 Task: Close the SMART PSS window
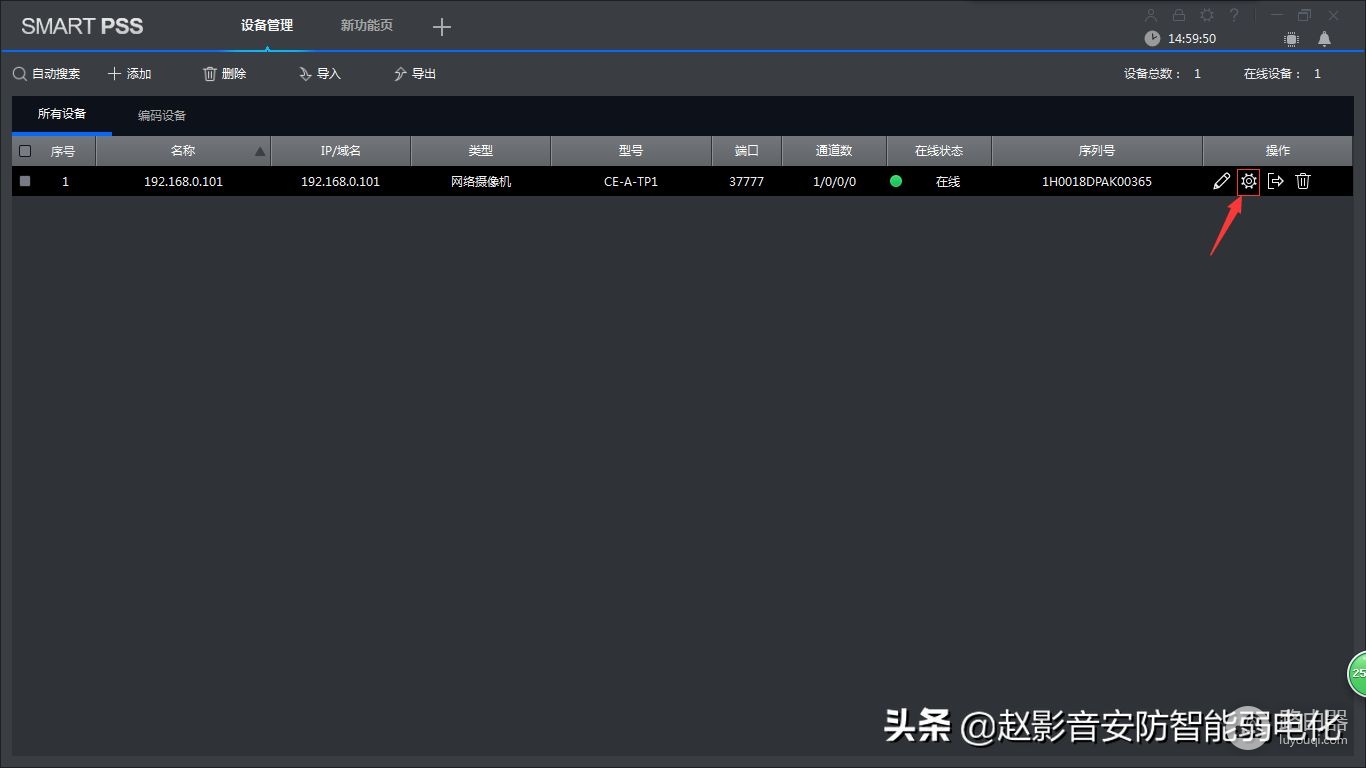click(x=1333, y=15)
